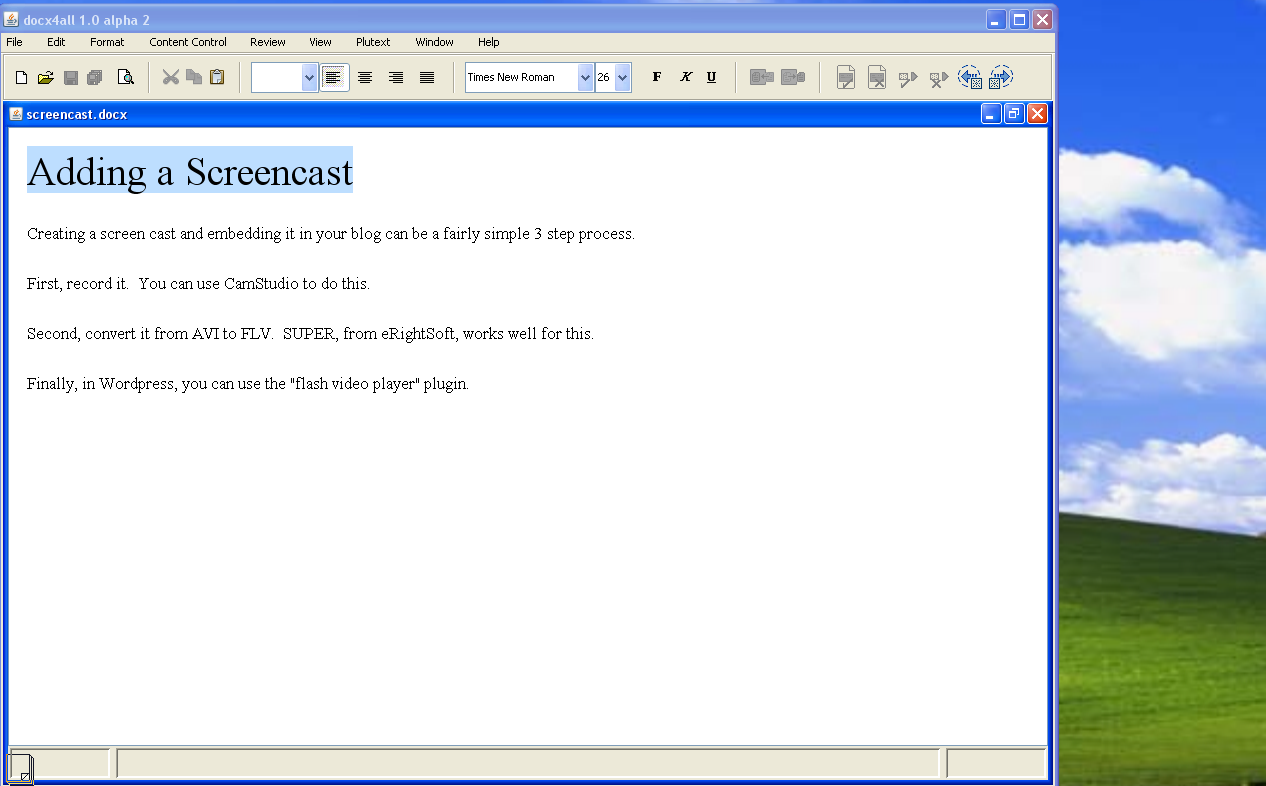This screenshot has height=786, width=1266.
Task: Paste from clipboard with the Paste icon
Action: (x=217, y=77)
